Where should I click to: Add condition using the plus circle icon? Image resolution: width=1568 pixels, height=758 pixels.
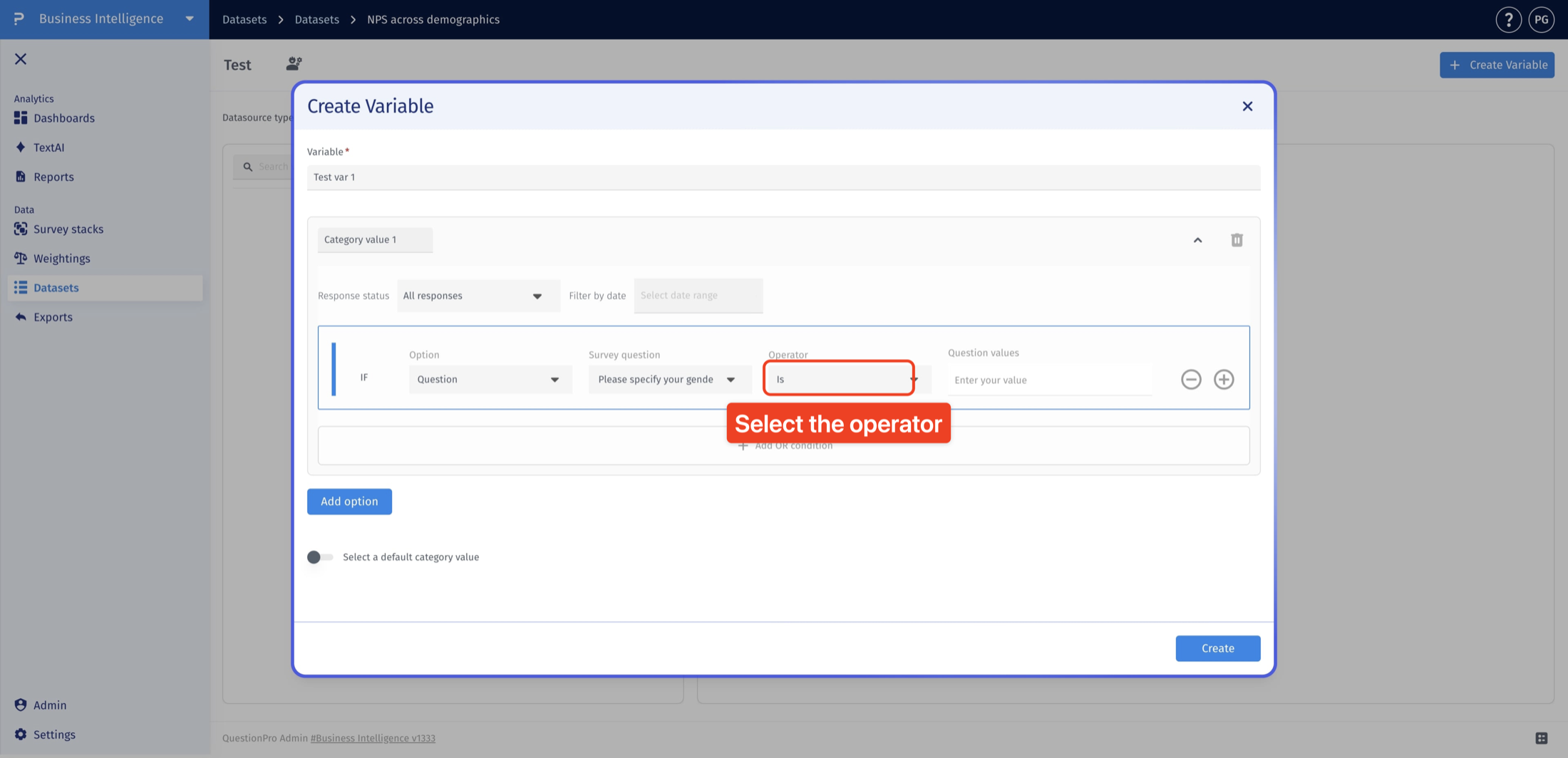(1224, 379)
